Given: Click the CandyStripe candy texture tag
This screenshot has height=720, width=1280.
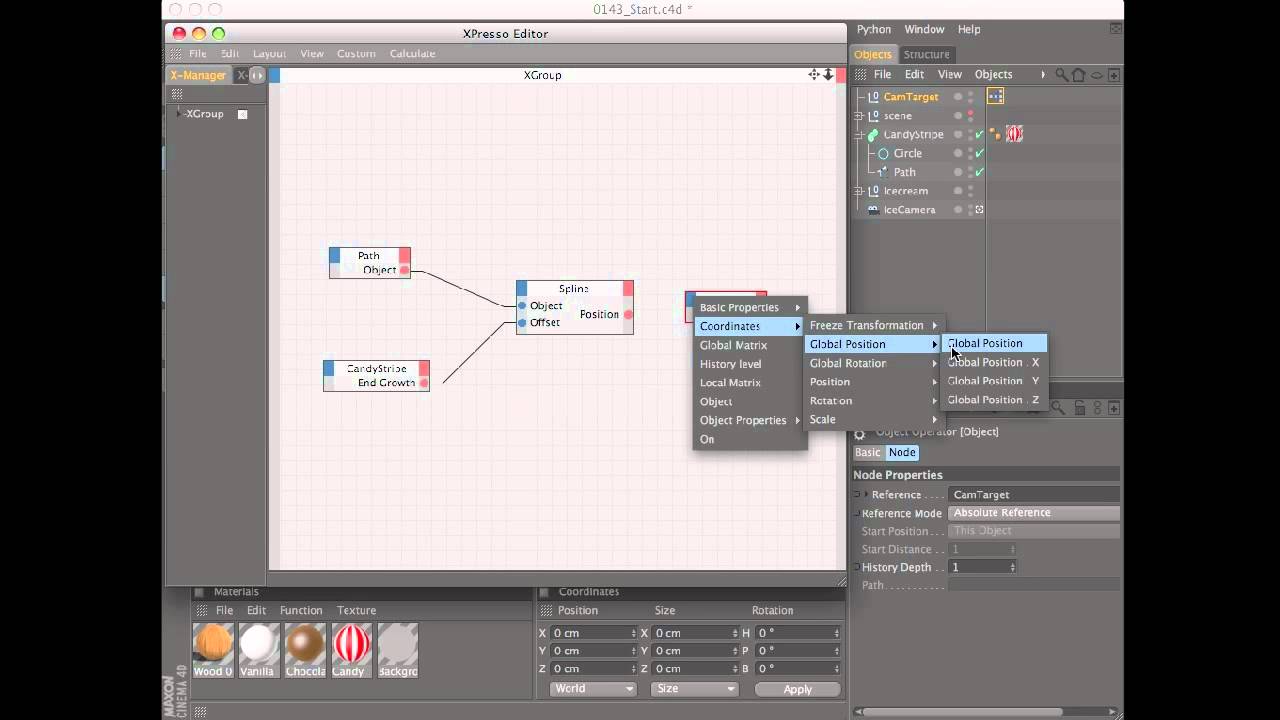Looking at the screenshot, I should point(1014,134).
